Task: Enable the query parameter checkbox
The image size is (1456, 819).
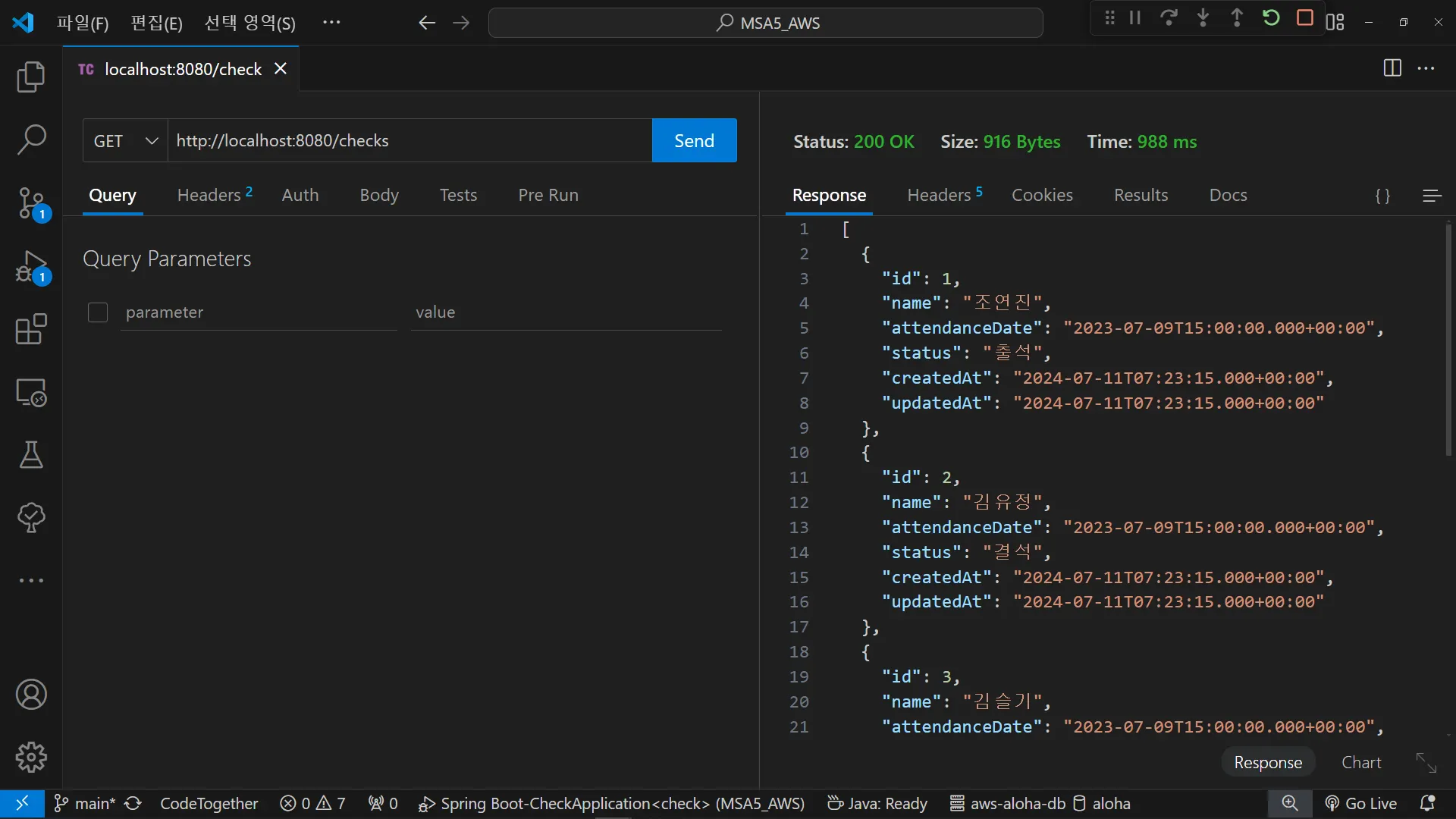Action: pyautogui.click(x=98, y=312)
